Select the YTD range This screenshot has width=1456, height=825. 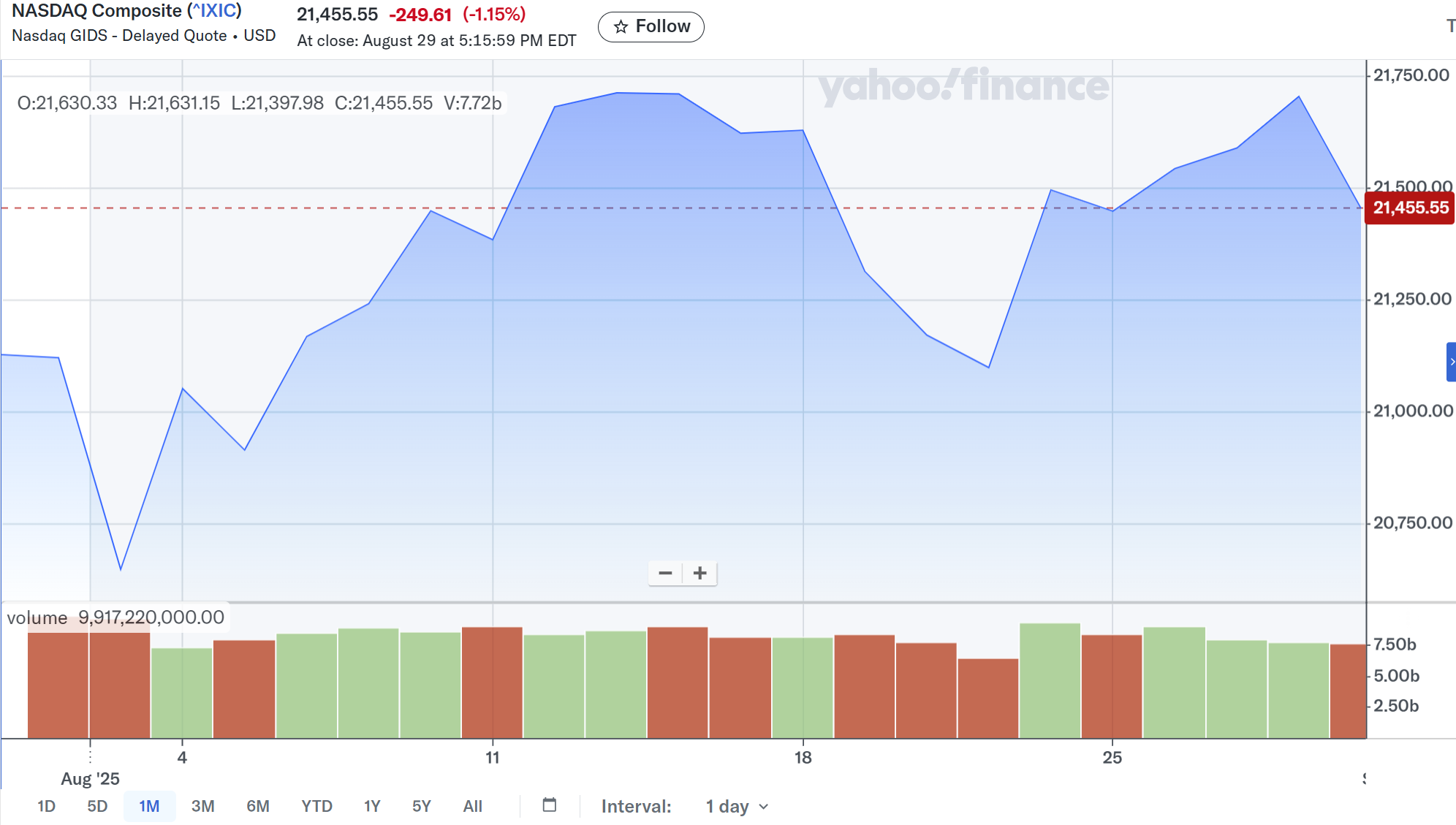[316, 806]
